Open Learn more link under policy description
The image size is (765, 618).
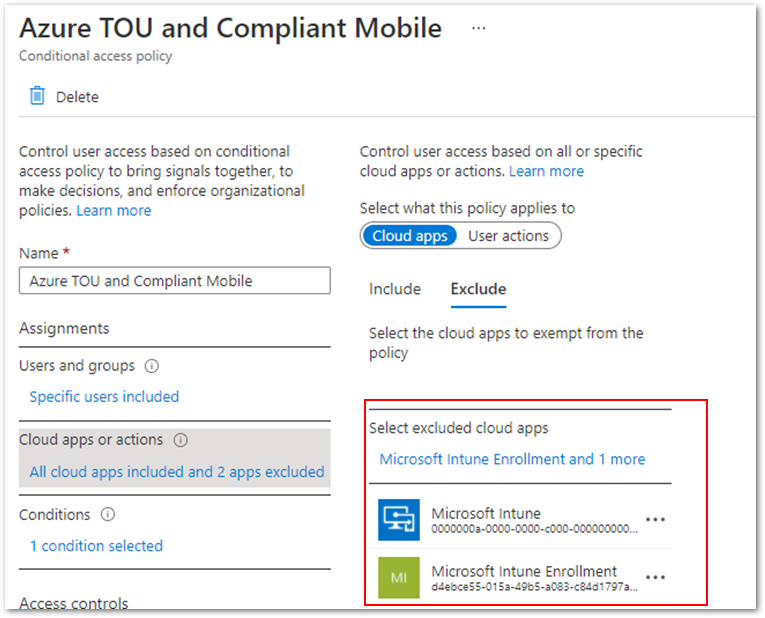pos(114,210)
